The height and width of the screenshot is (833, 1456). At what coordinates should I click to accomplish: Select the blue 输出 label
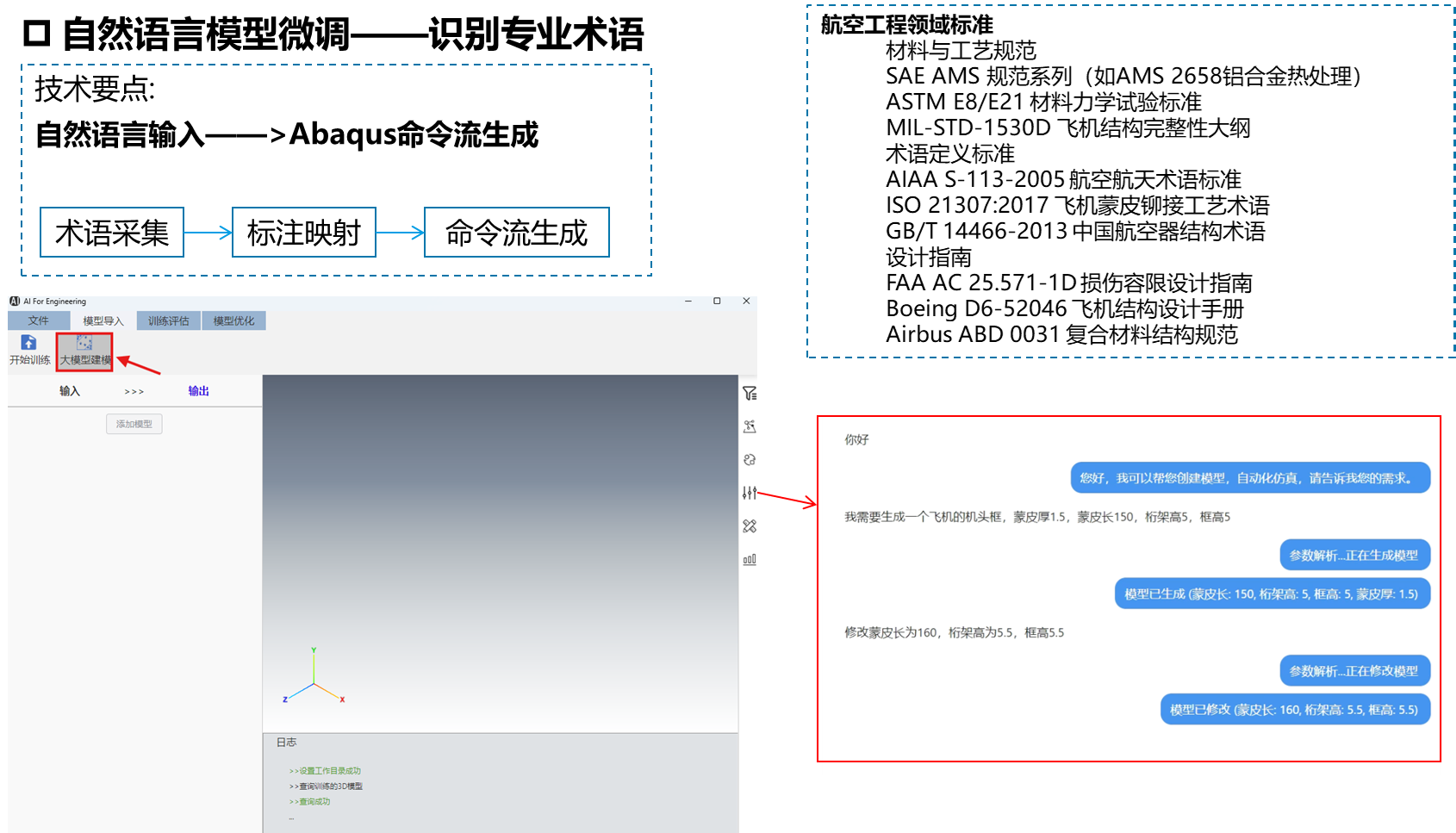point(199,391)
